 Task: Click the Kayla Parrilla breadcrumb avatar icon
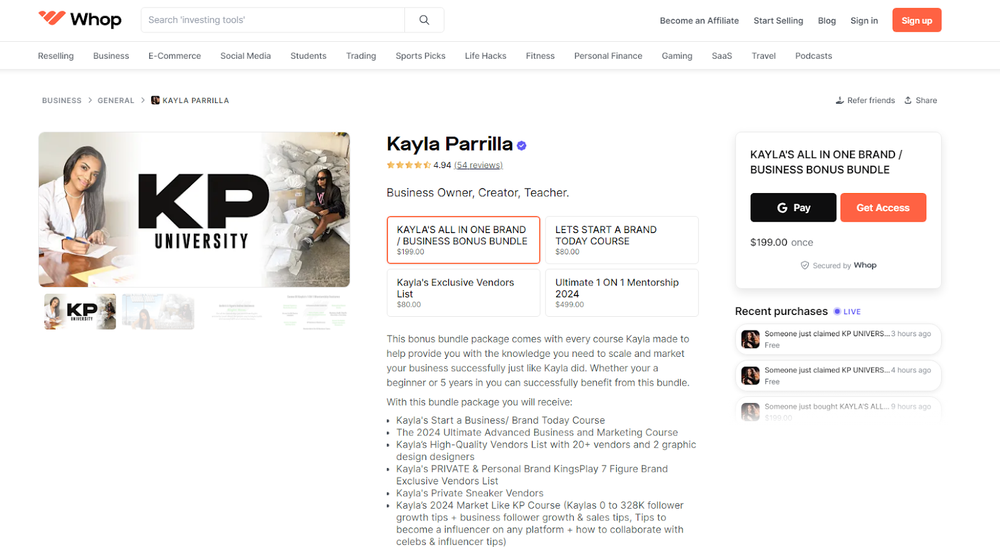click(155, 100)
